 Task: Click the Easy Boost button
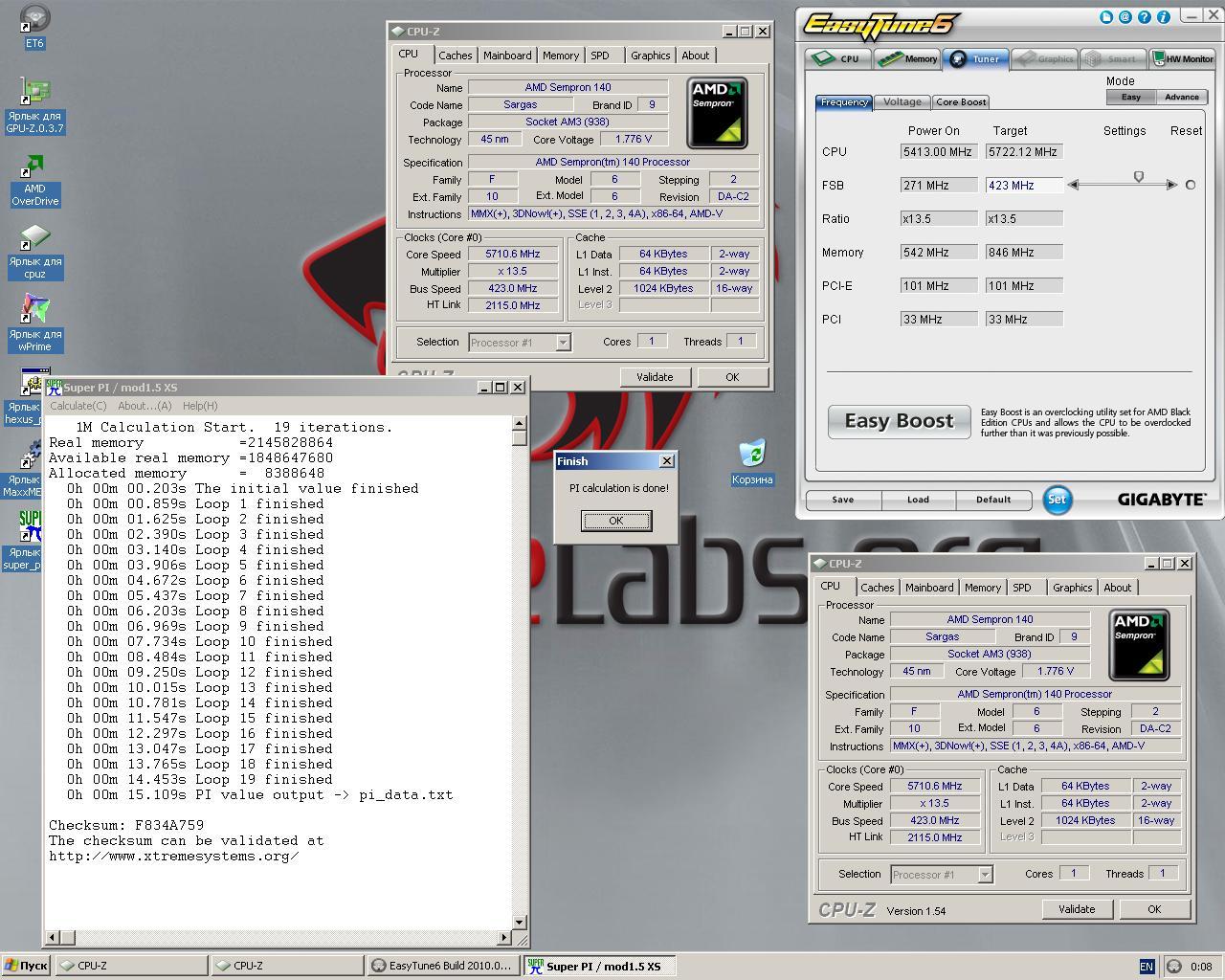899,421
